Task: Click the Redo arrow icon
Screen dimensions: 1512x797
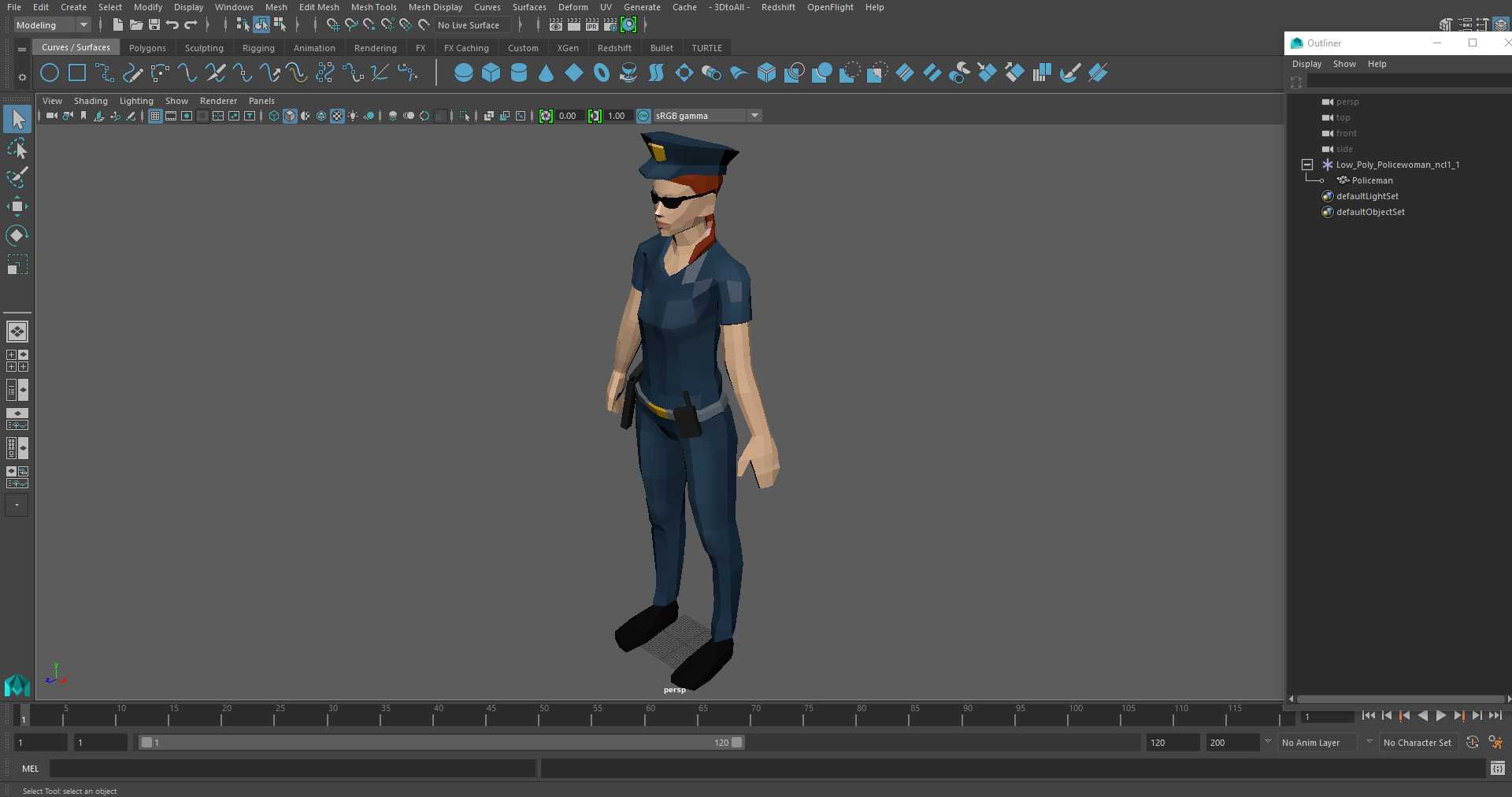Action: (191, 25)
